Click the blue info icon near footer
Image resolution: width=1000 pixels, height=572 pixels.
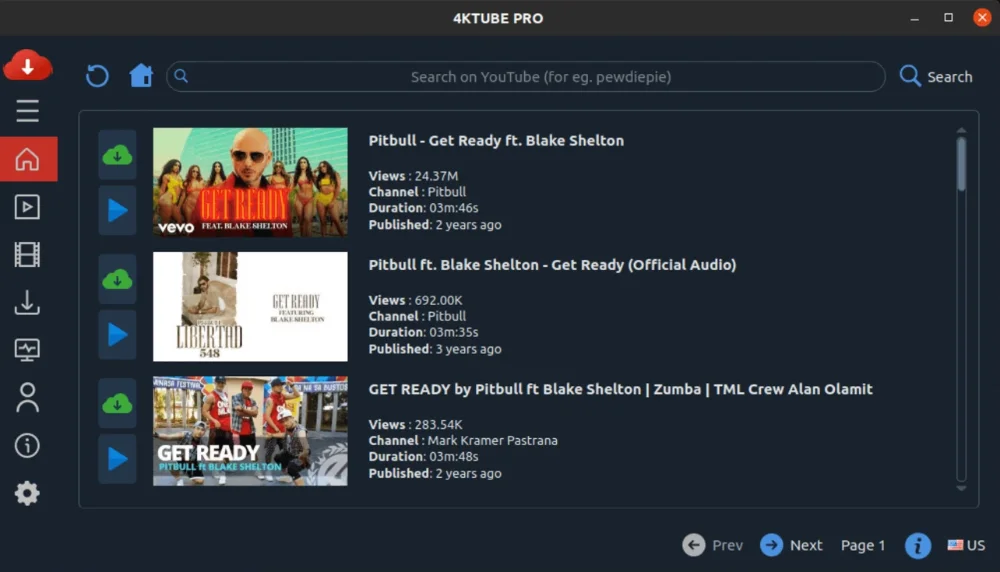918,546
